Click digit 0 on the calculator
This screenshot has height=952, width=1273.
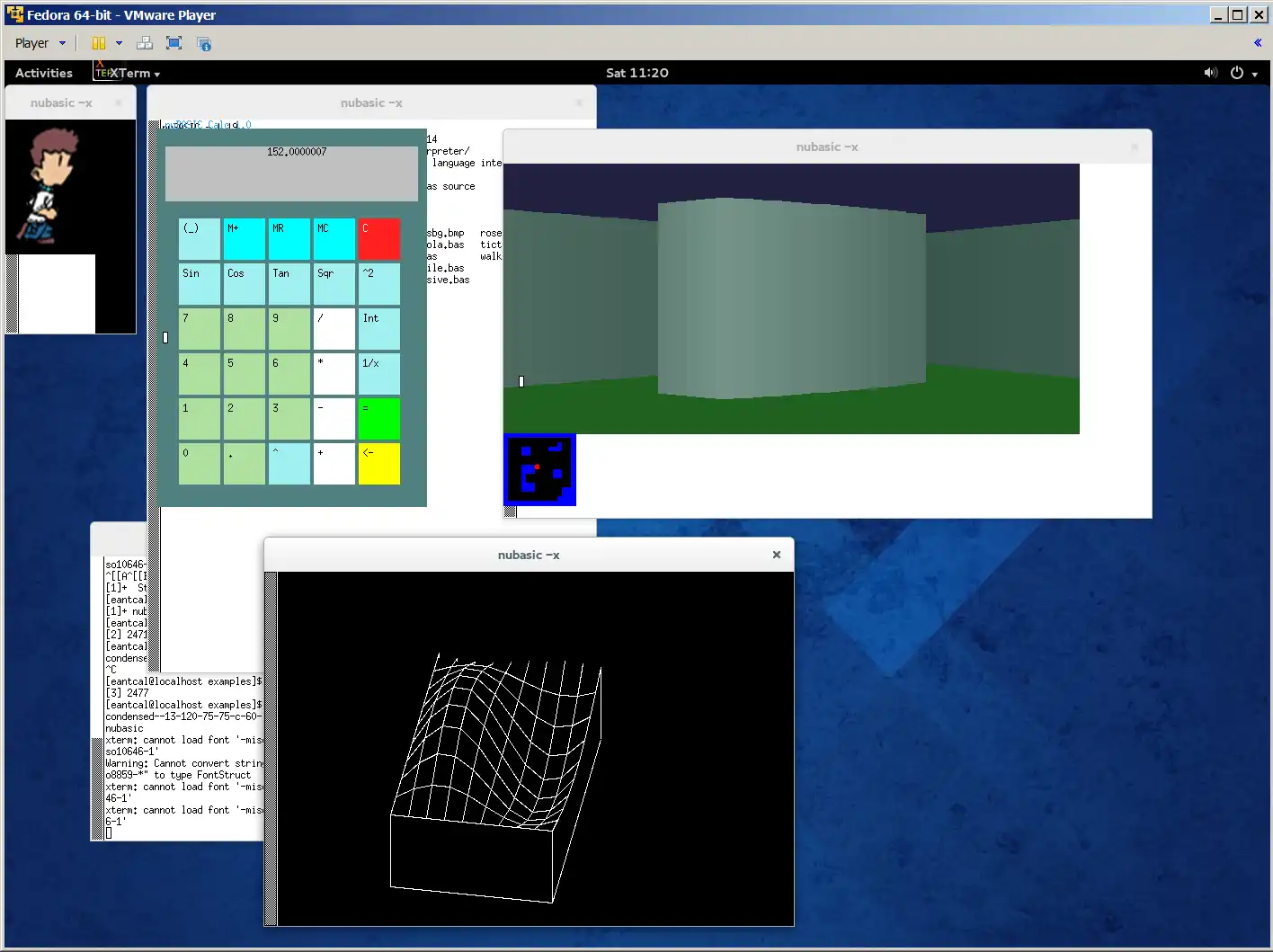tap(200, 464)
